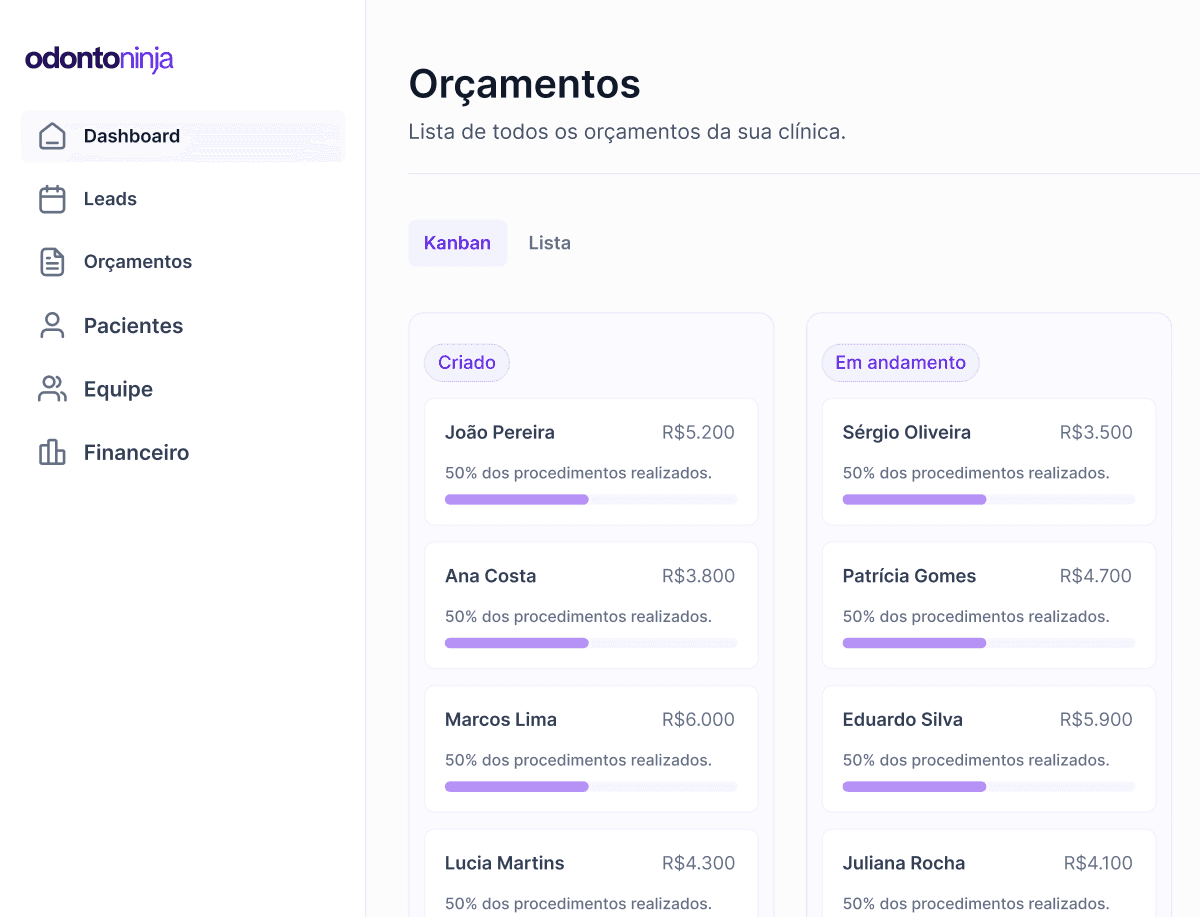Click the R$4.300 amount
1200x918 pixels.
698,863
